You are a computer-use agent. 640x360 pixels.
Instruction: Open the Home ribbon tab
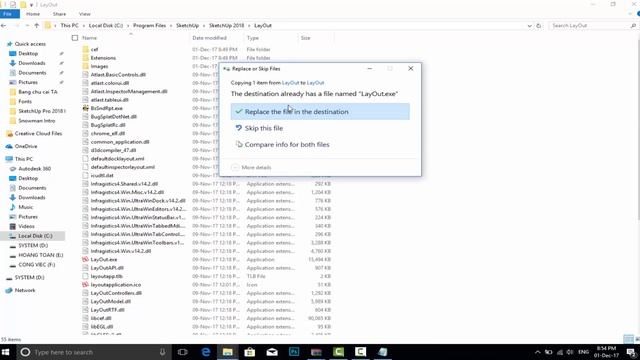pyautogui.click(x=33, y=14)
